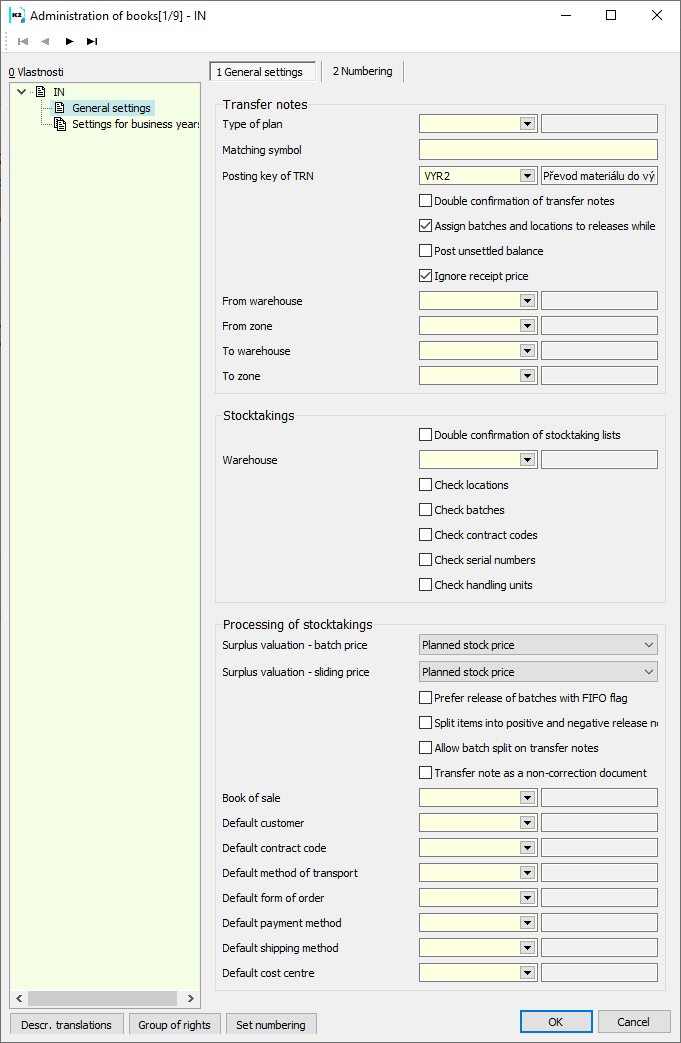Tick the Check serial numbers checkbox
The width and height of the screenshot is (681, 1043).
point(426,560)
